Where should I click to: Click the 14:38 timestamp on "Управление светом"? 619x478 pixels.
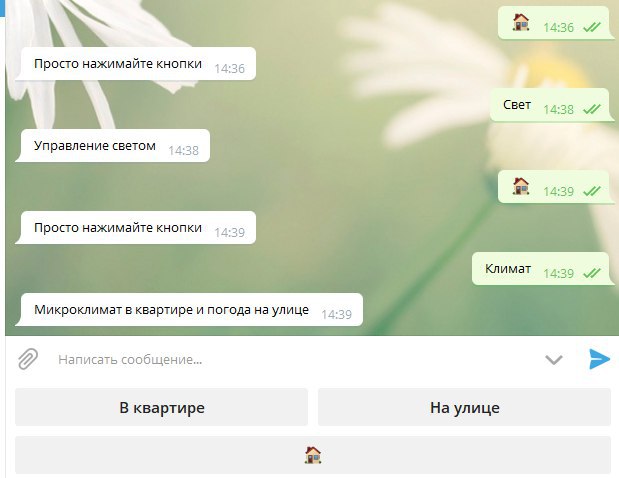(x=183, y=151)
